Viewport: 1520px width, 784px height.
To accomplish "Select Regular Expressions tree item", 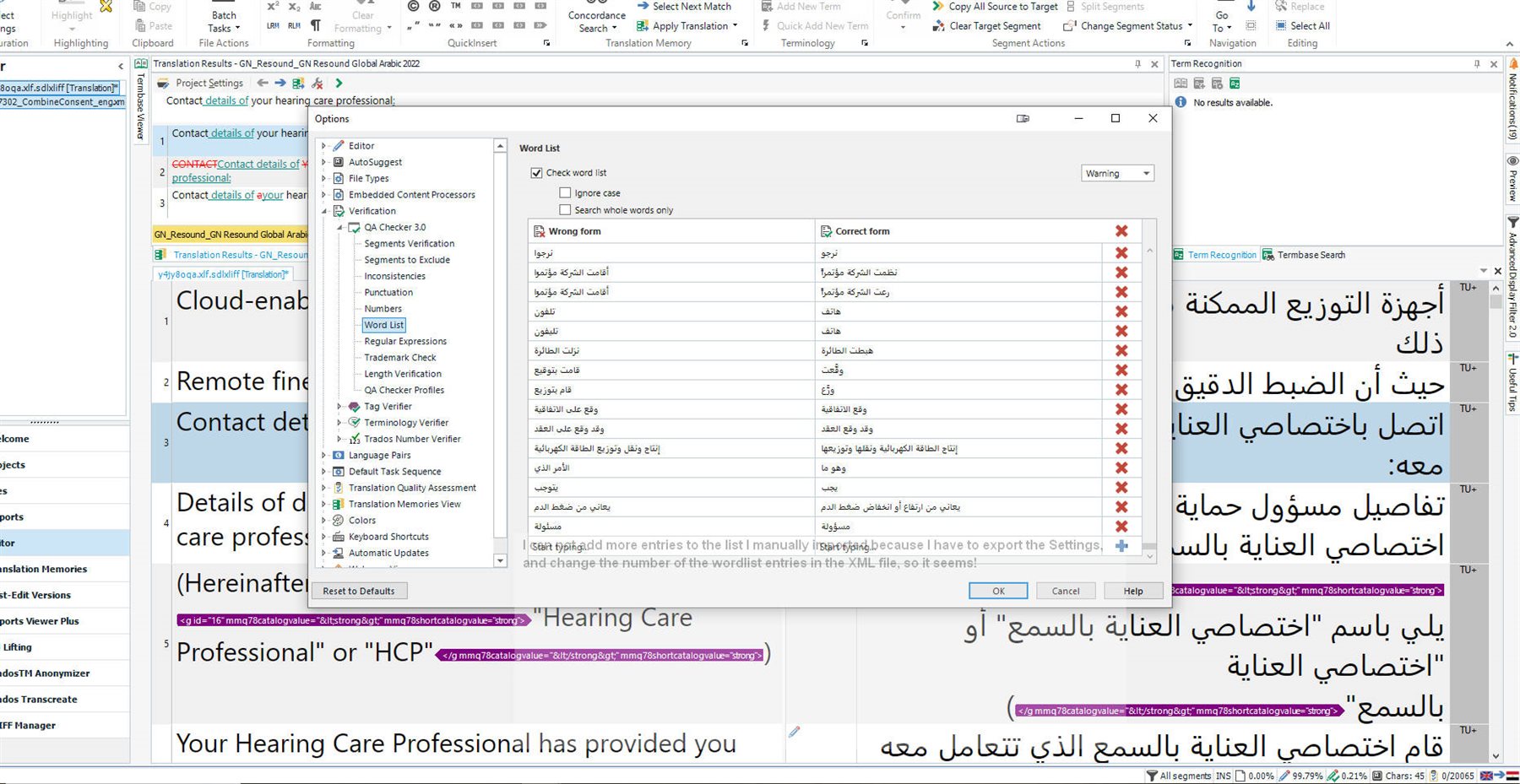I will point(405,342).
